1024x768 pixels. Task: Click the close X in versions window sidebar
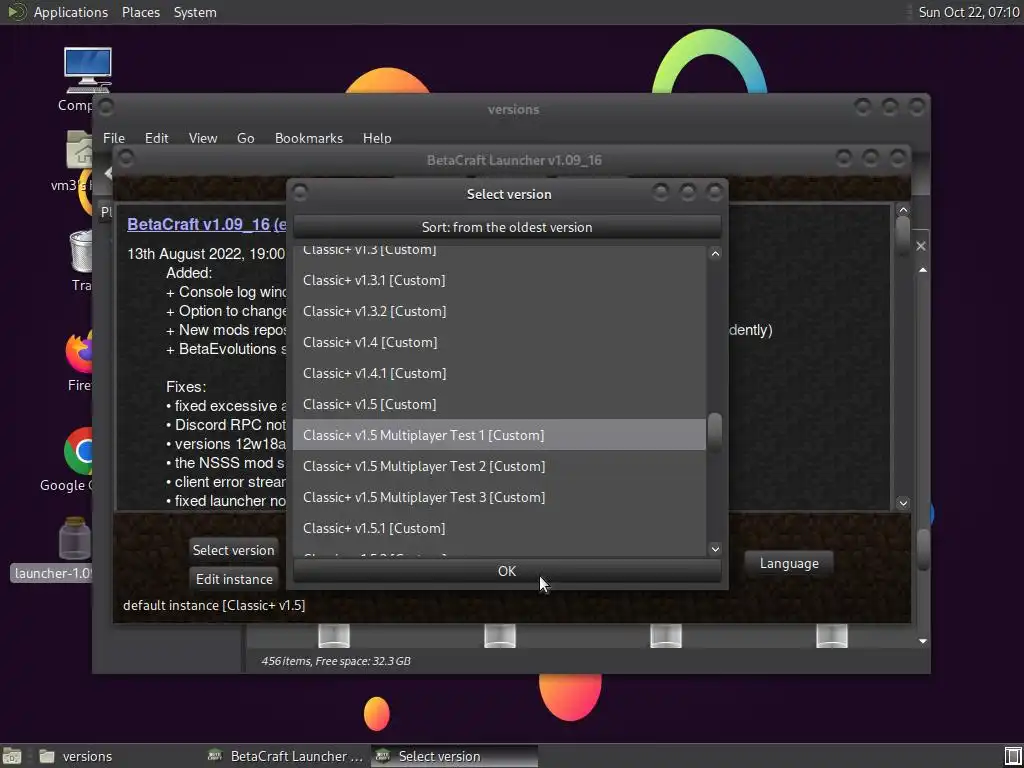[921, 246]
